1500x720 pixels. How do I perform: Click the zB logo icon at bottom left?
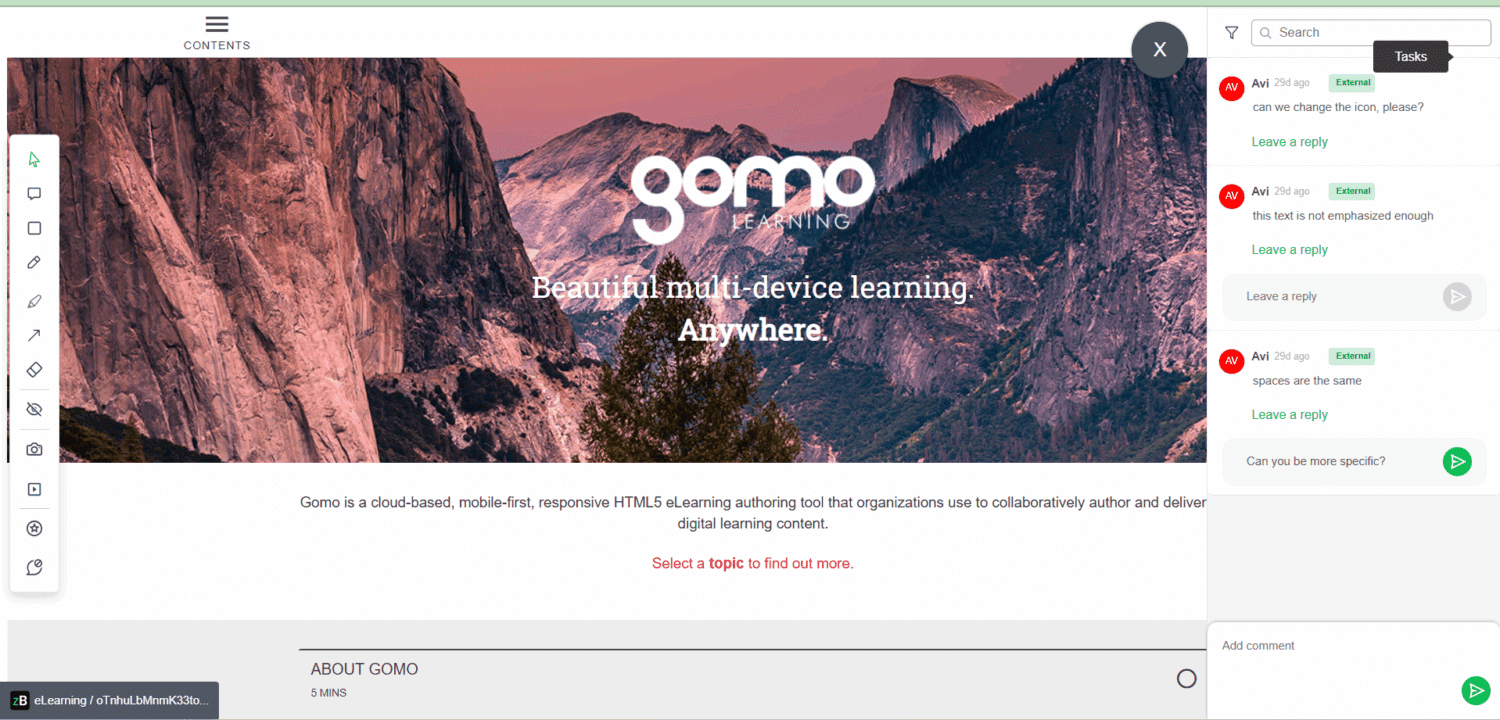[x=19, y=700]
